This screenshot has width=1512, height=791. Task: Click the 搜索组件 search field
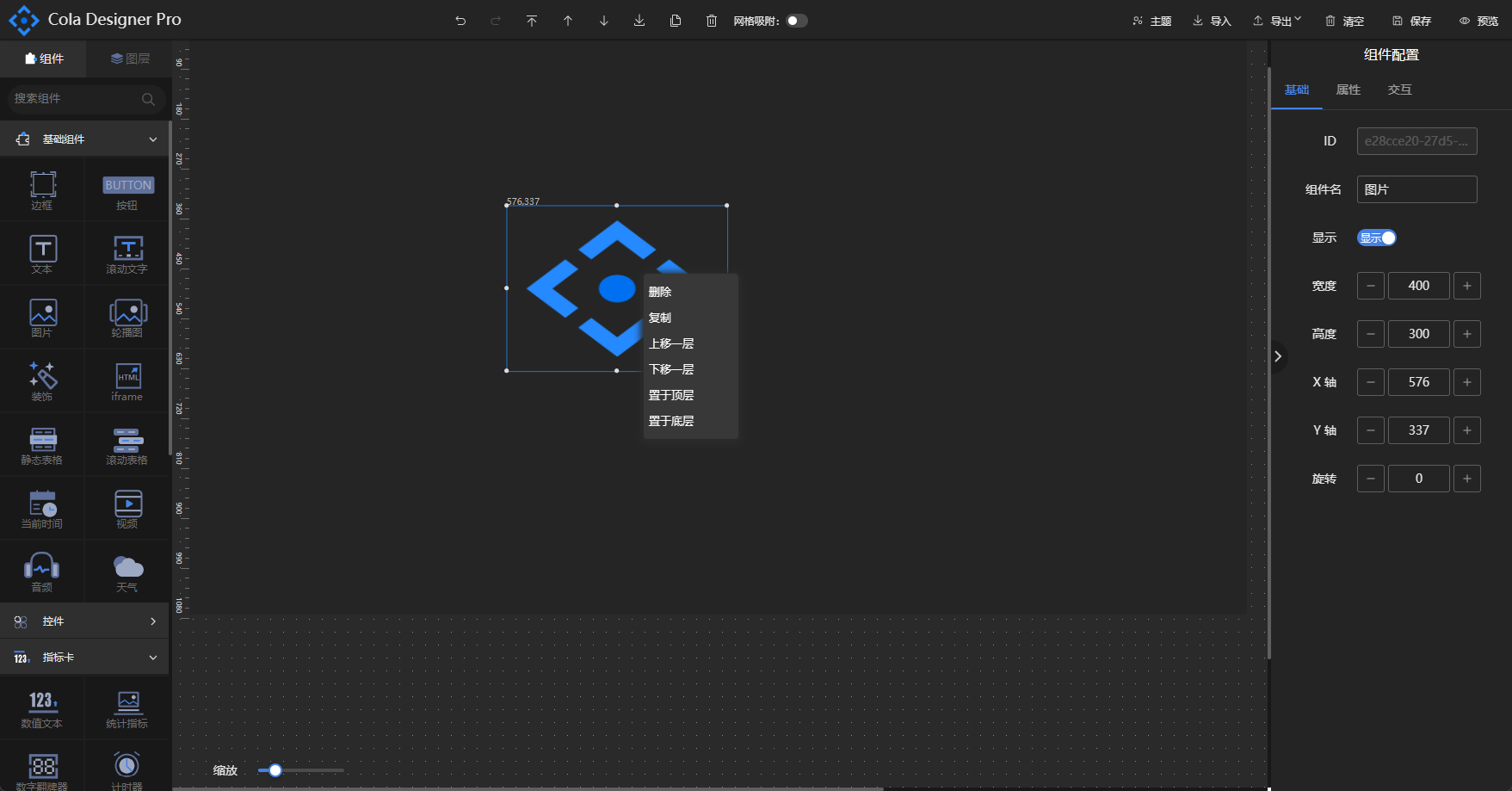pyautogui.click(x=77, y=99)
